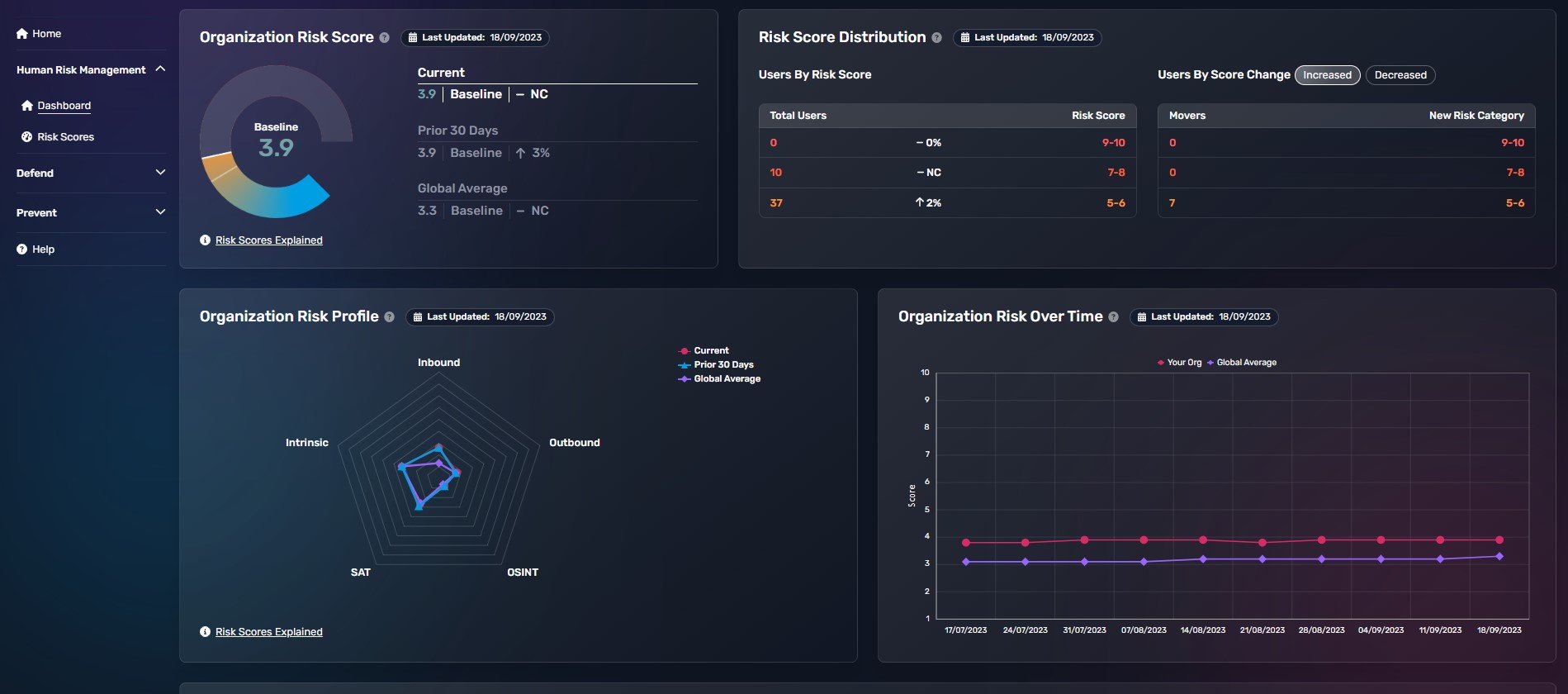Click Your Org data point for 18/09/2023
Viewport: 1568px width, 694px height.
[1499, 540]
